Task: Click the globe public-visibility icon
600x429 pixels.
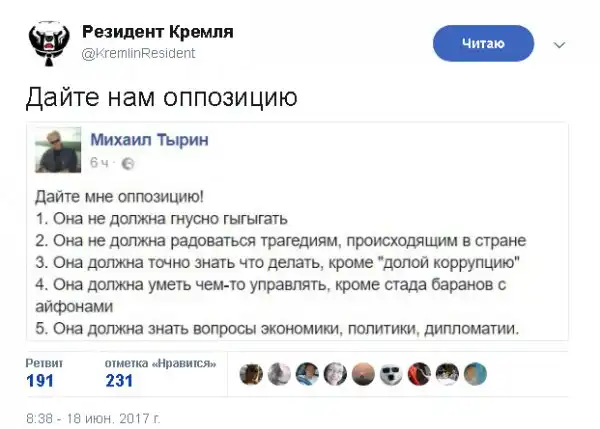Action: pyautogui.click(x=127, y=163)
